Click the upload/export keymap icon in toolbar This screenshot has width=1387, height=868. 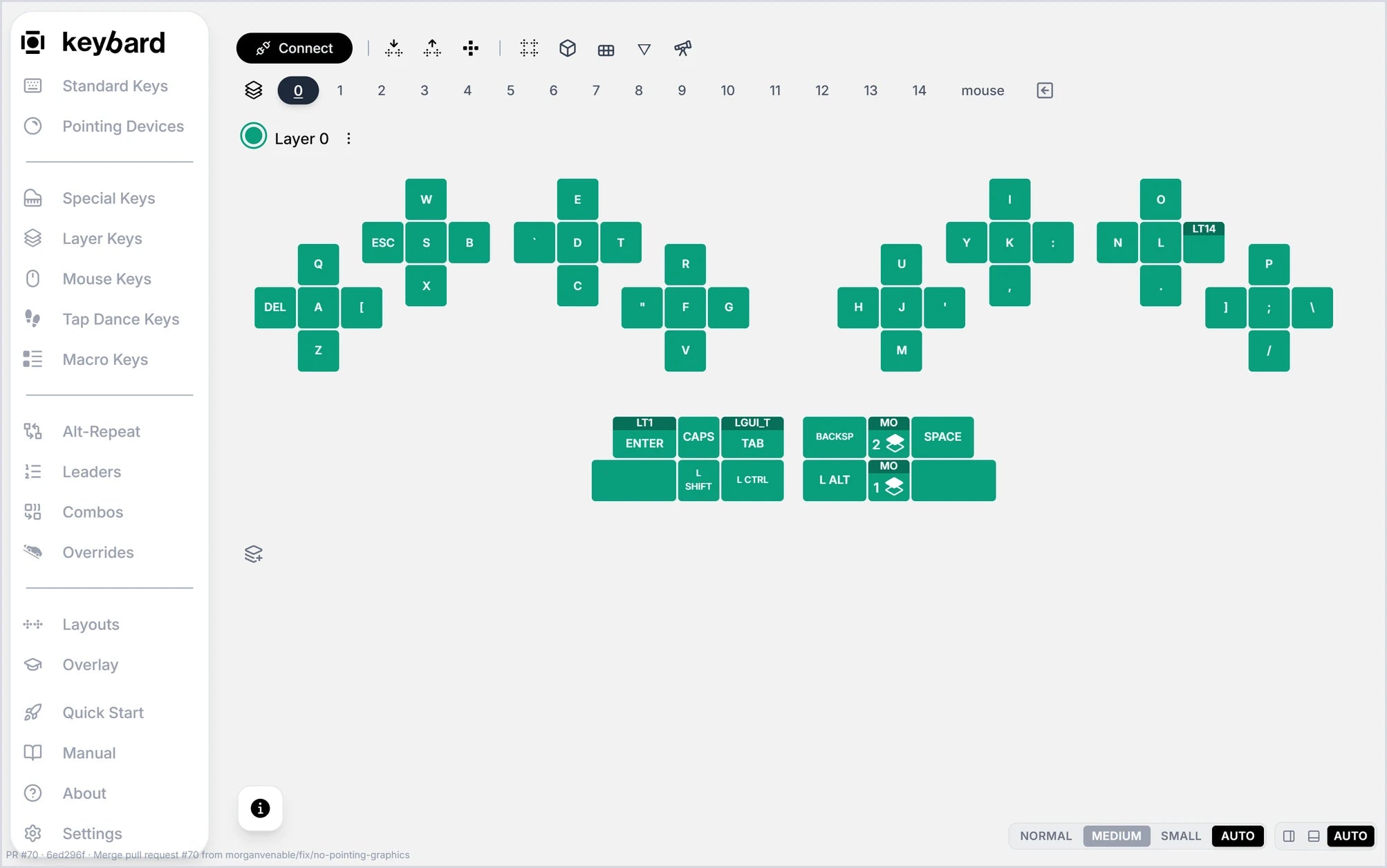(x=432, y=48)
